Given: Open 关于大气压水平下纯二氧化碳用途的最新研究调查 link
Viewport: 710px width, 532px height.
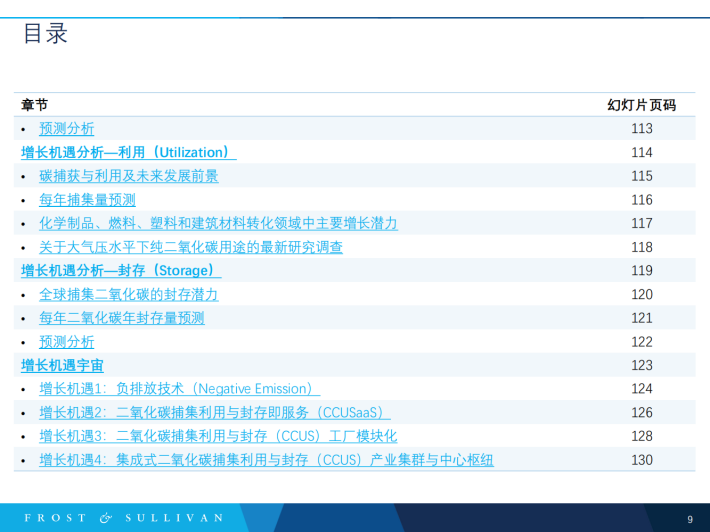Looking at the screenshot, I should (x=191, y=247).
